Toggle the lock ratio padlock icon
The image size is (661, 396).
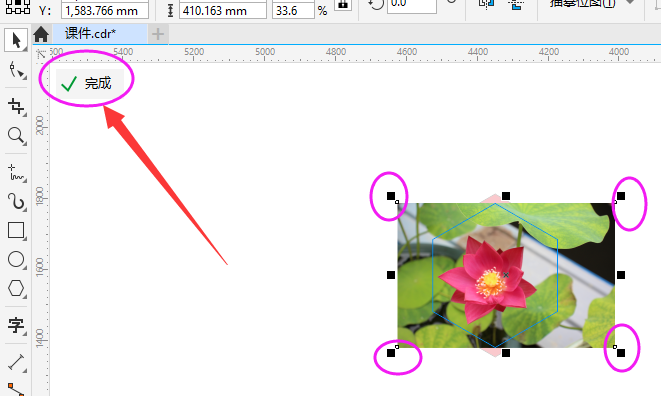343,5
